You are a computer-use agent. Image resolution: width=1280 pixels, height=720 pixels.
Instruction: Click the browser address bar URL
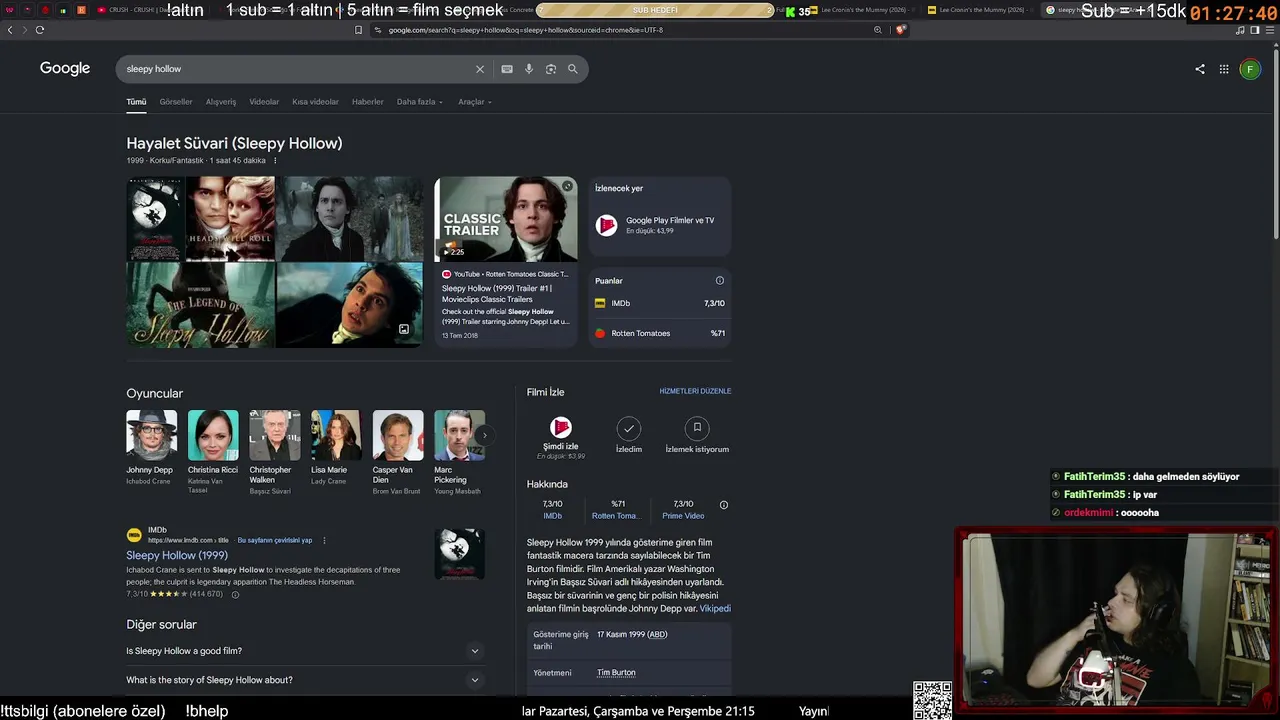pos(525,30)
